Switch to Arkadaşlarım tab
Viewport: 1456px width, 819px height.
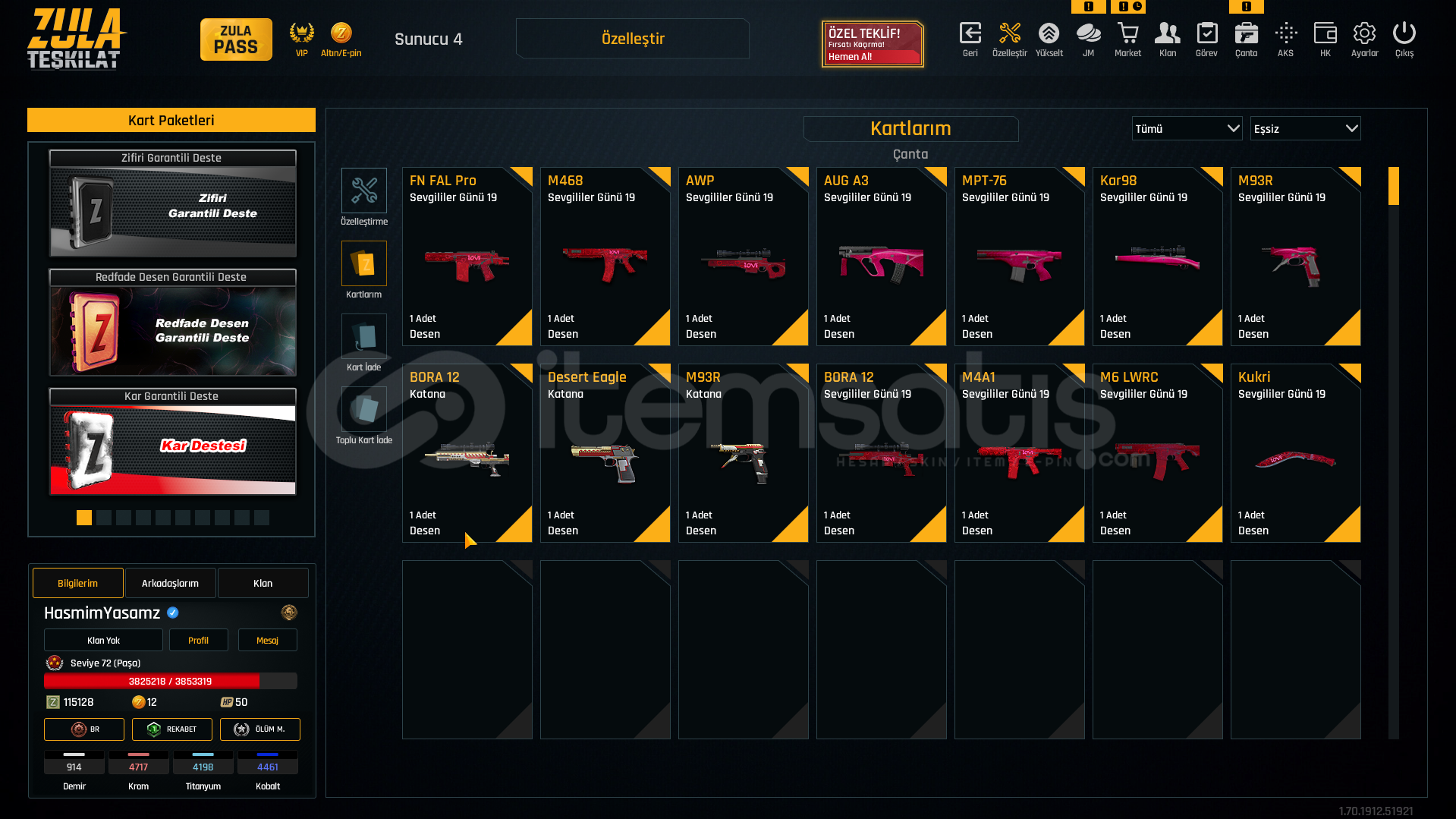[x=170, y=583]
